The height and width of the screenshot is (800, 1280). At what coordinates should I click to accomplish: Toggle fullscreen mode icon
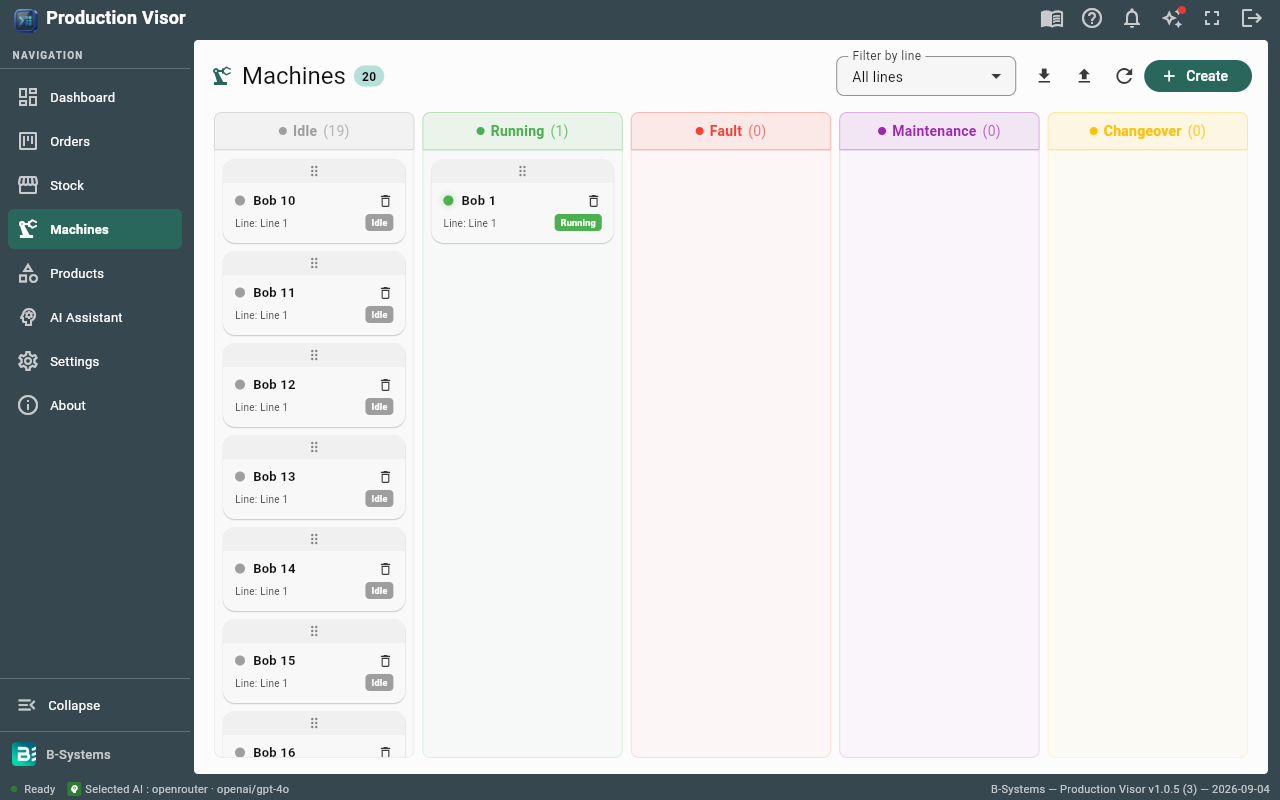1212,18
